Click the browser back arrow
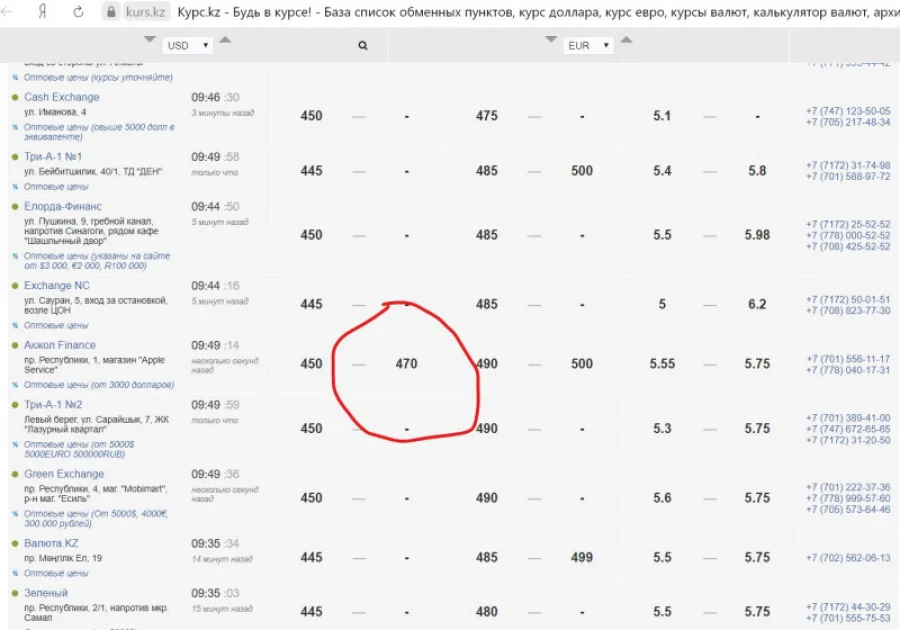This screenshot has width=900, height=630. 12,13
